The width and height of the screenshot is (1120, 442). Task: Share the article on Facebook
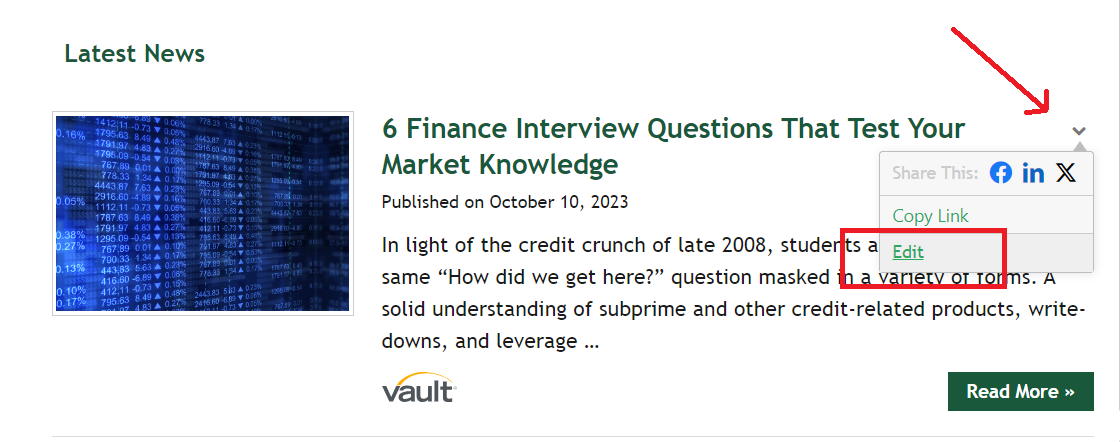(x=1001, y=173)
